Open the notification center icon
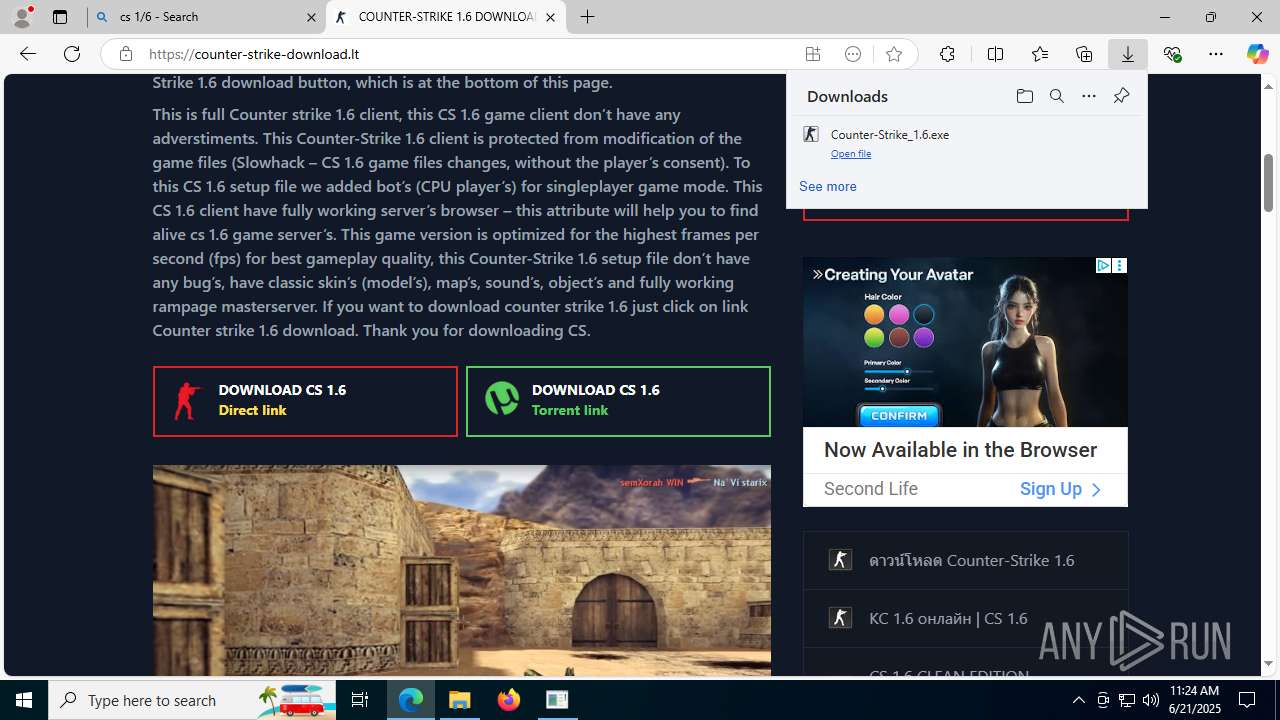This screenshot has height=720, width=1280. 1247,700
